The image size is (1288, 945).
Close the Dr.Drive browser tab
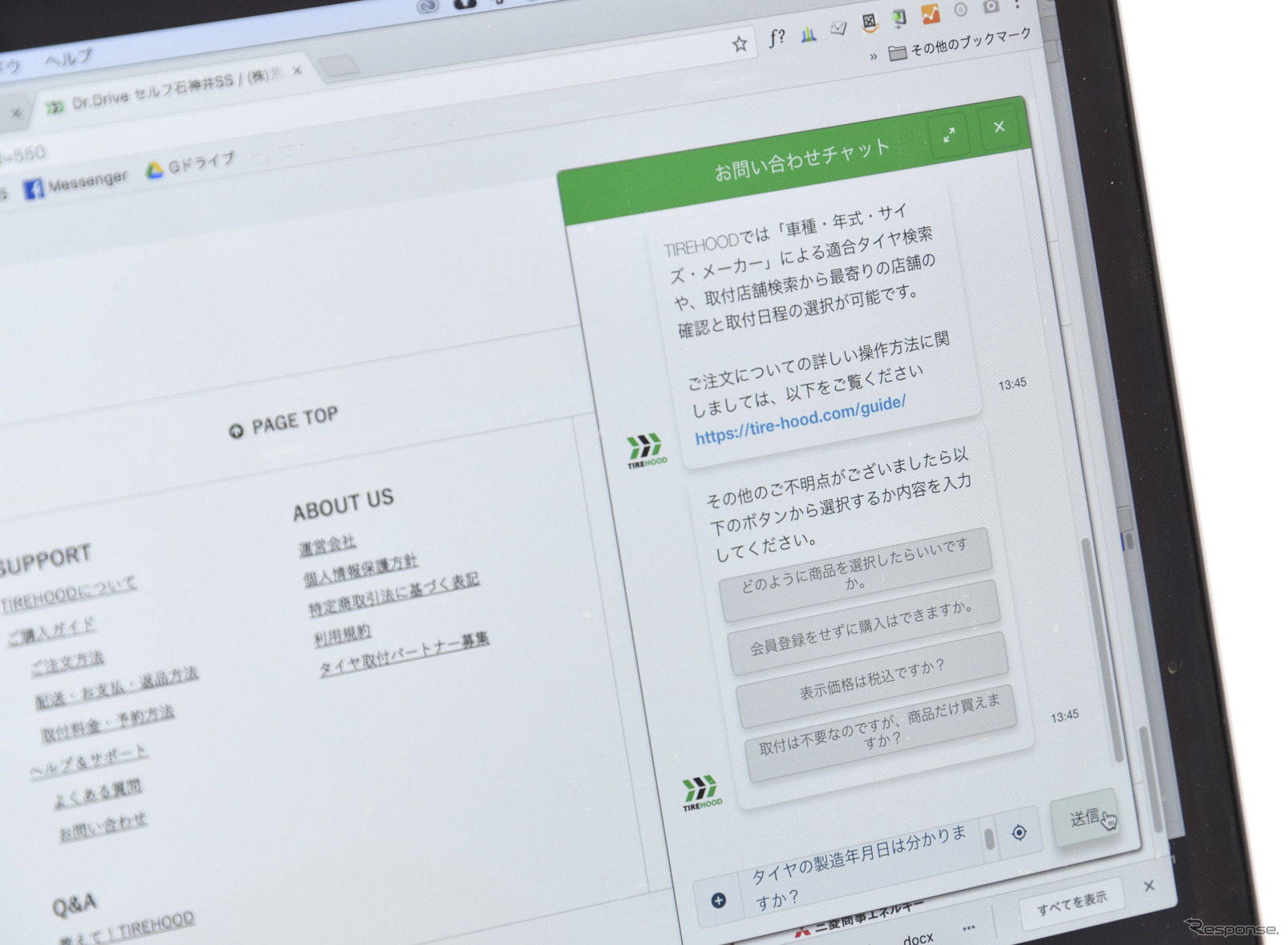pos(297,71)
